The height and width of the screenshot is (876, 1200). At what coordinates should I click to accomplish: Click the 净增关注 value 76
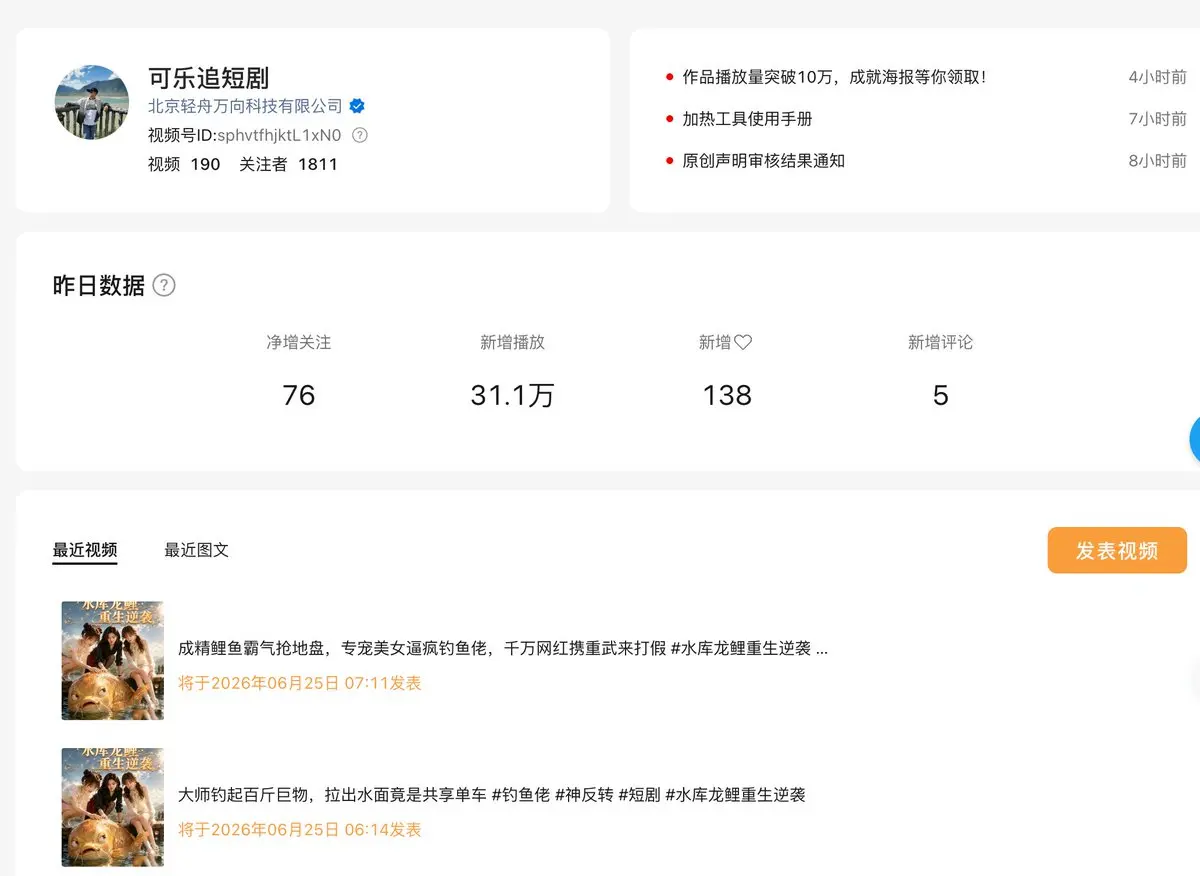pos(299,395)
